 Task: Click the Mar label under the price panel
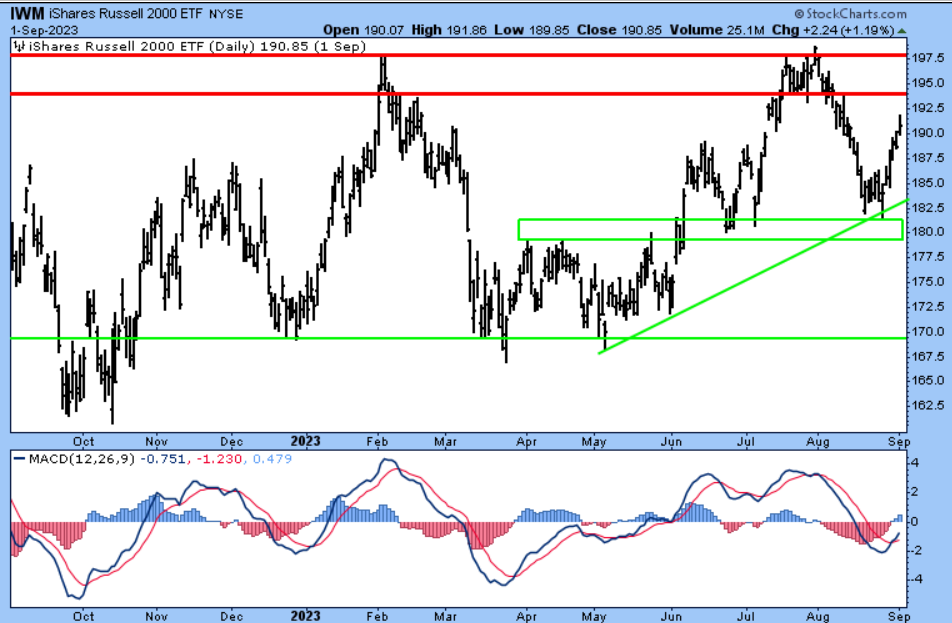click(x=445, y=441)
